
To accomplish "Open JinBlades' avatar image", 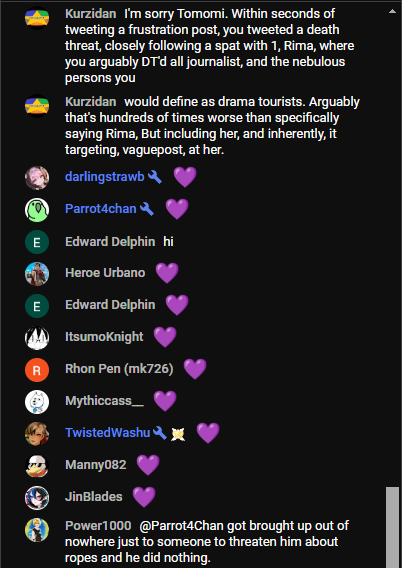I will 37,498.
